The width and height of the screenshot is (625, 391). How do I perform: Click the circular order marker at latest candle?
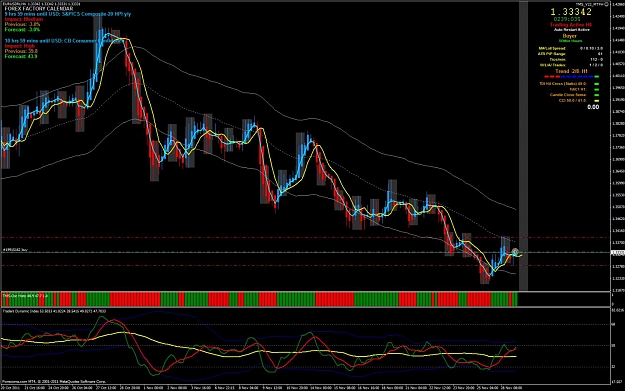(515, 252)
